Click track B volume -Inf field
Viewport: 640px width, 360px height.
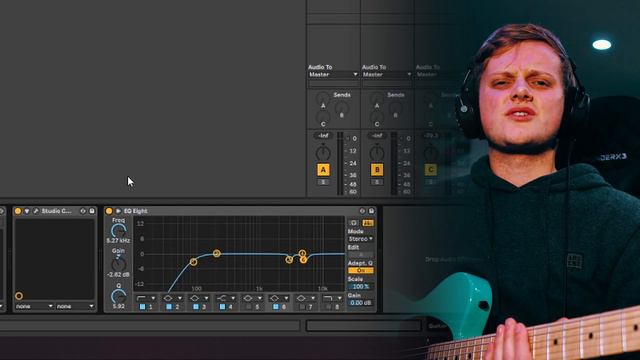[377, 136]
